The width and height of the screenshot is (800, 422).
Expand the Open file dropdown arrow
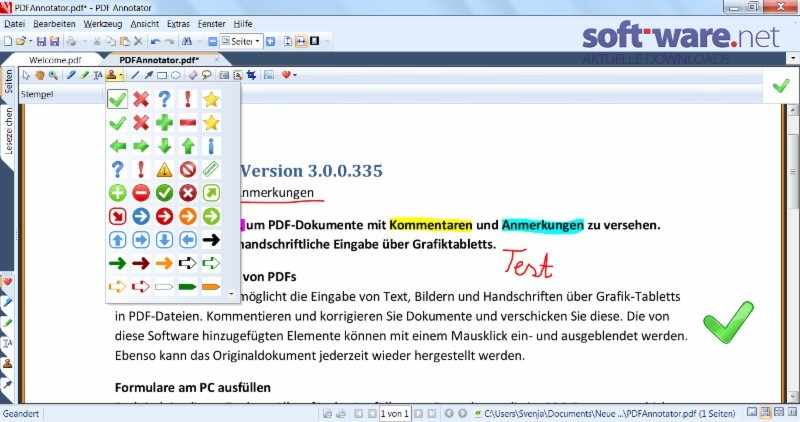click(30, 41)
